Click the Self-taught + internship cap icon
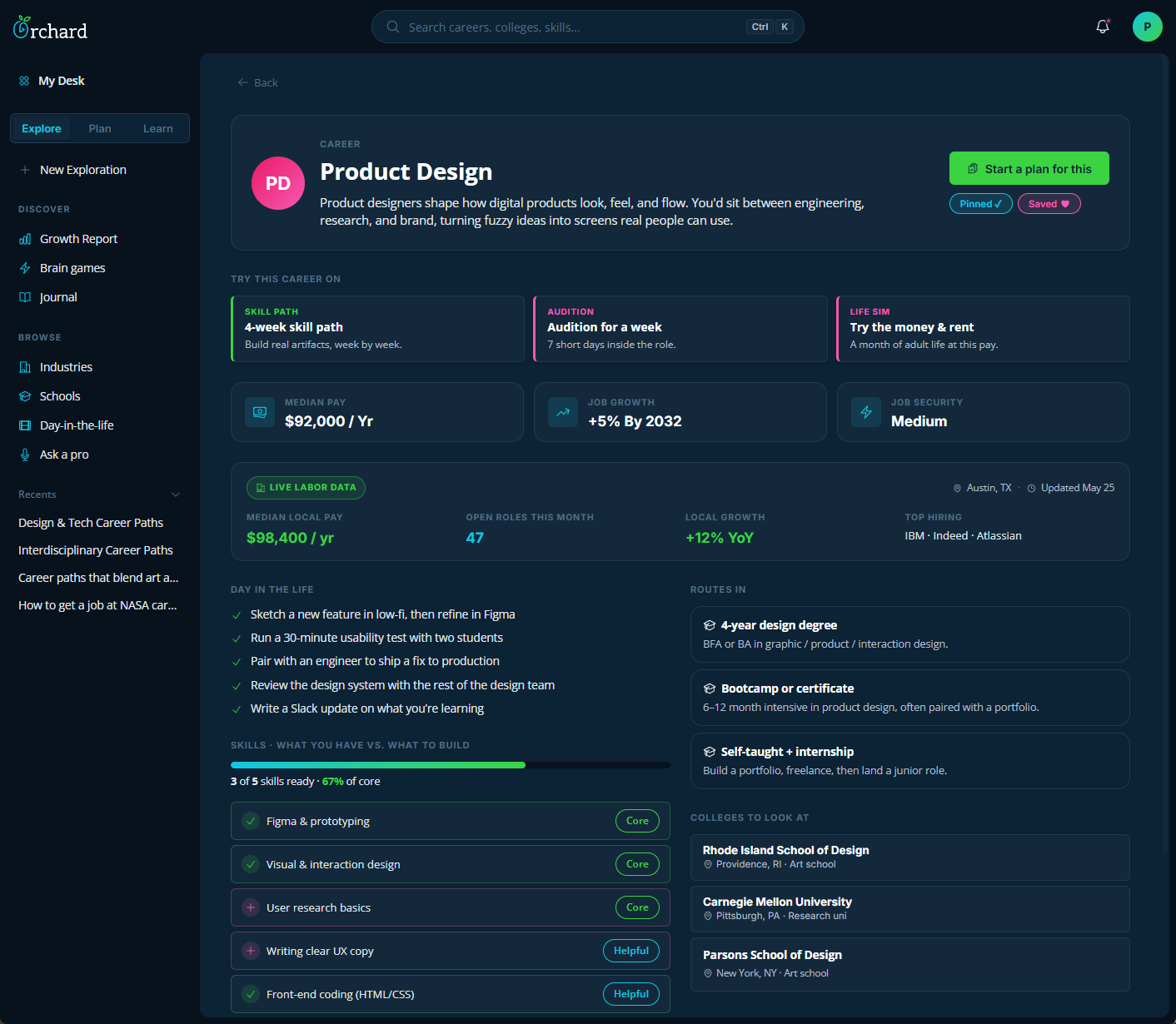 pyautogui.click(x=710, y=752)
